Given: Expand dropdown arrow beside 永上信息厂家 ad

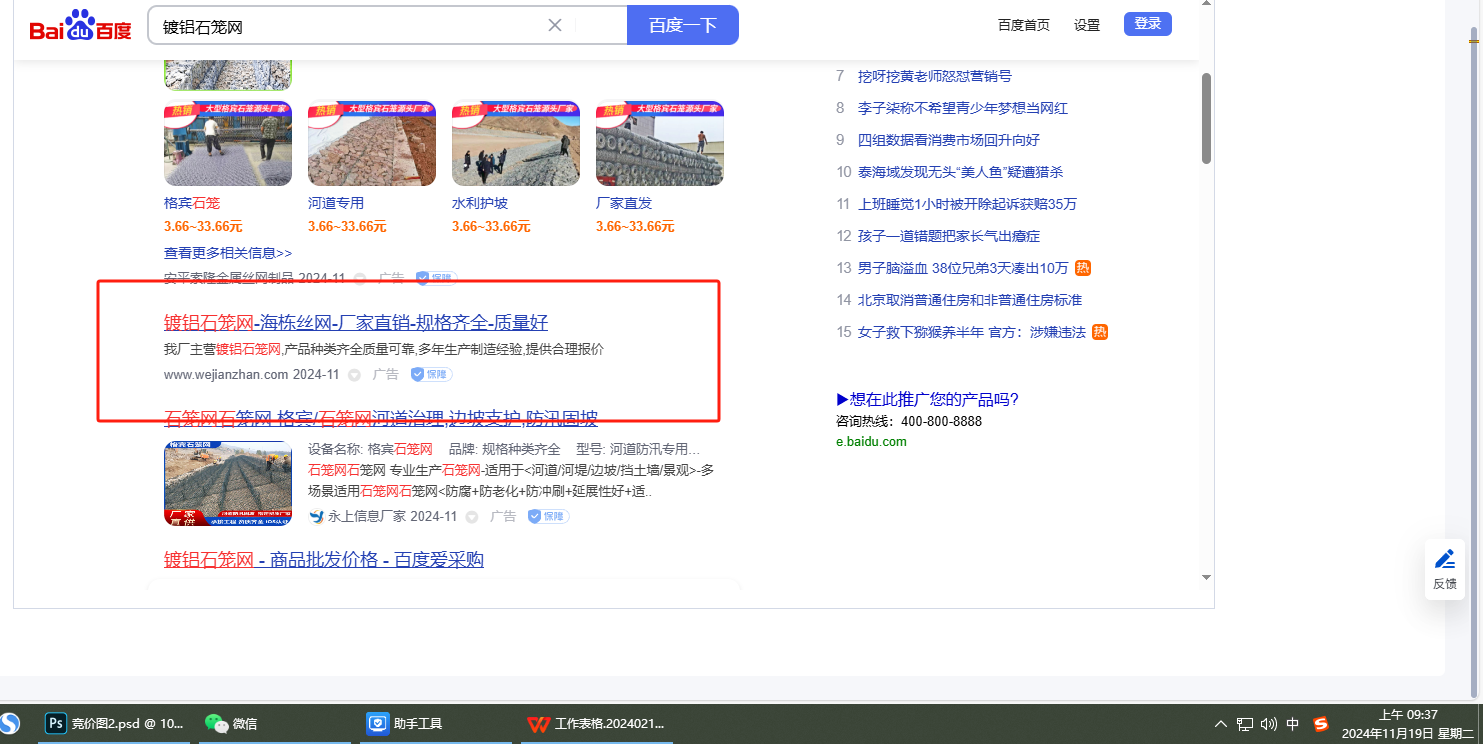Looking at the screenshot, I should (x=472, y=517).
